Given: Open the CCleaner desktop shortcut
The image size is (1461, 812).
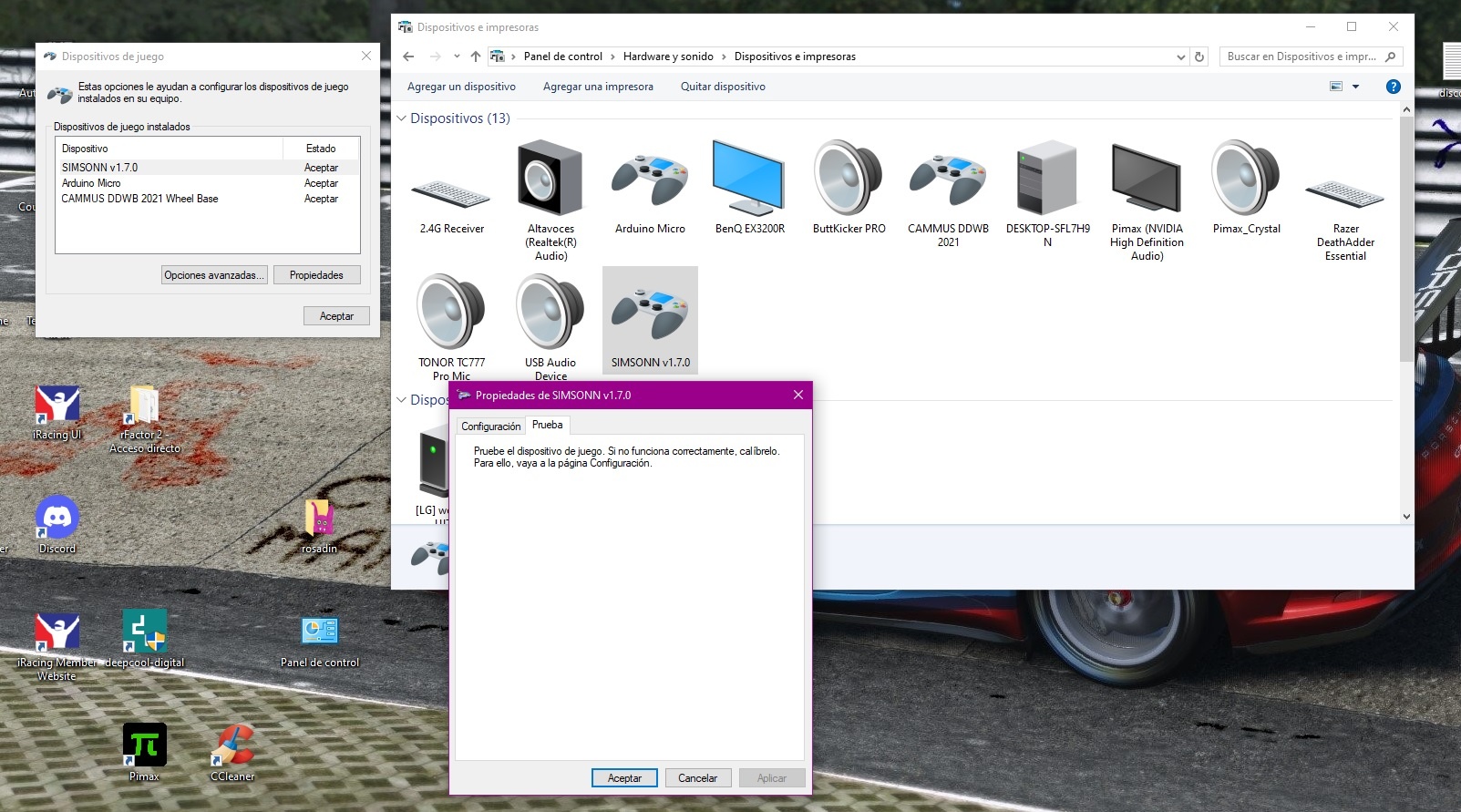Looking at the screenshot, I should (x=232, y=753).
